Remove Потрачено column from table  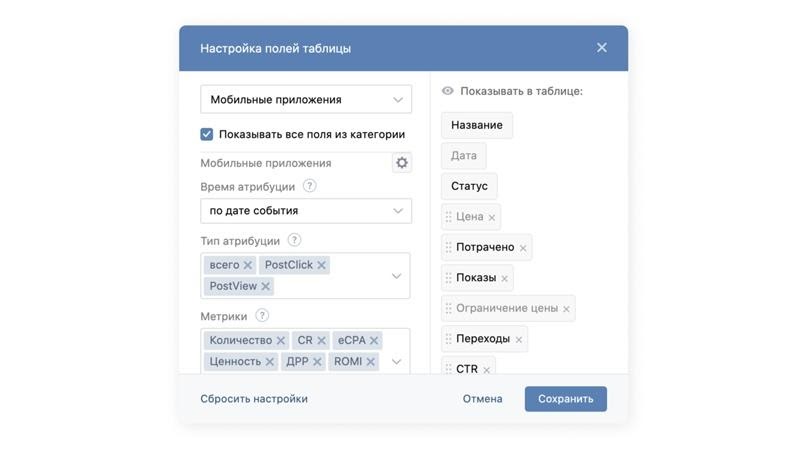(x=523, y=248)
